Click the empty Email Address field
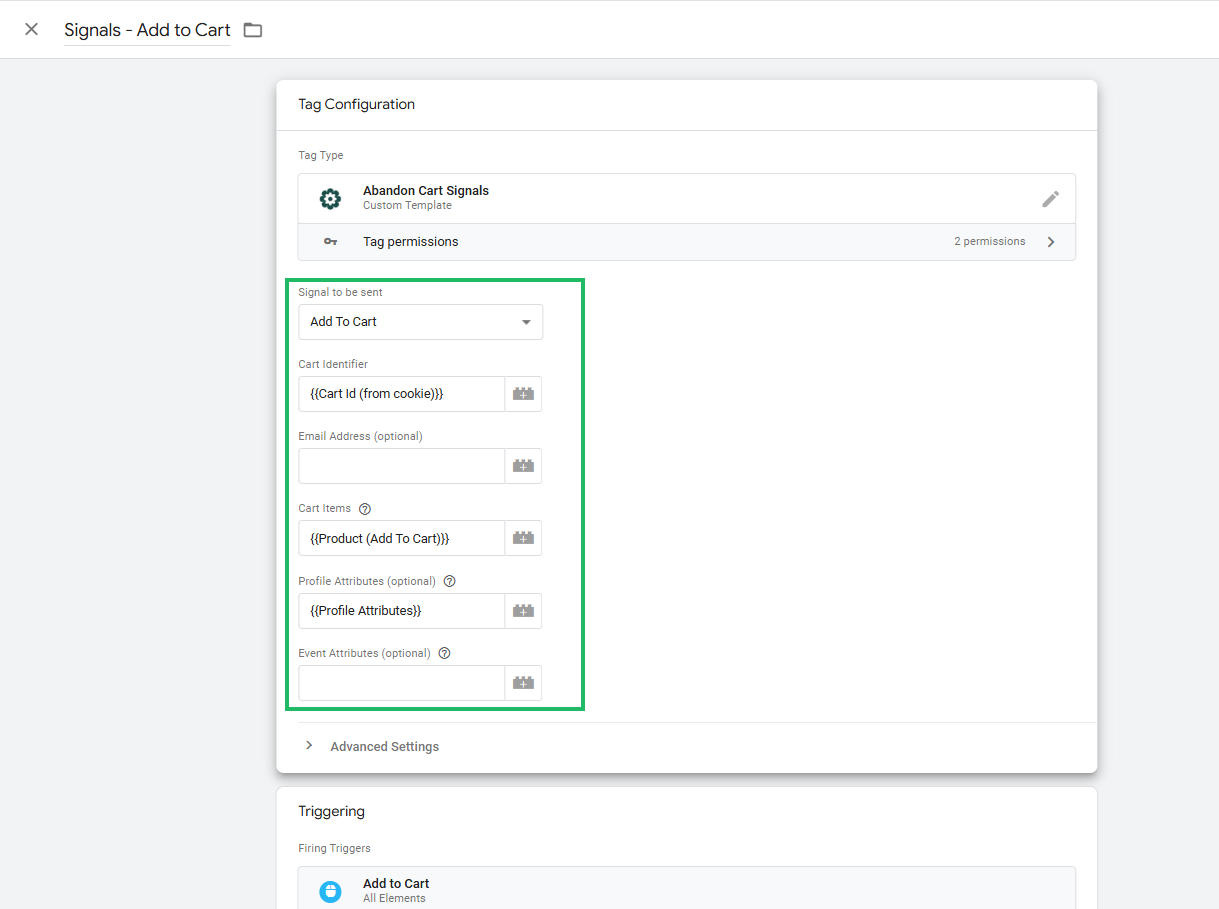 point(401,466)
